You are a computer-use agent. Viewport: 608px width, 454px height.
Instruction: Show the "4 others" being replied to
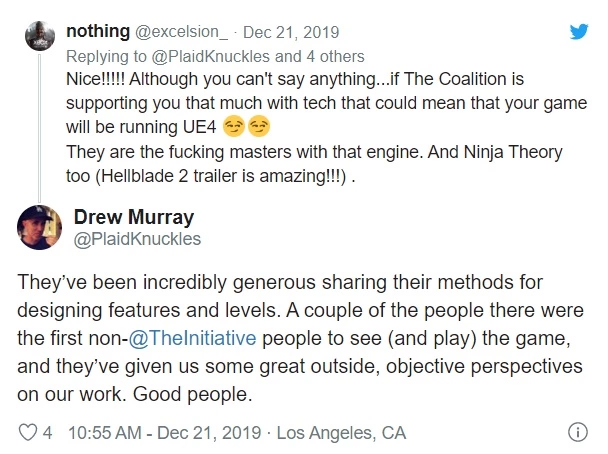(336, 56)
